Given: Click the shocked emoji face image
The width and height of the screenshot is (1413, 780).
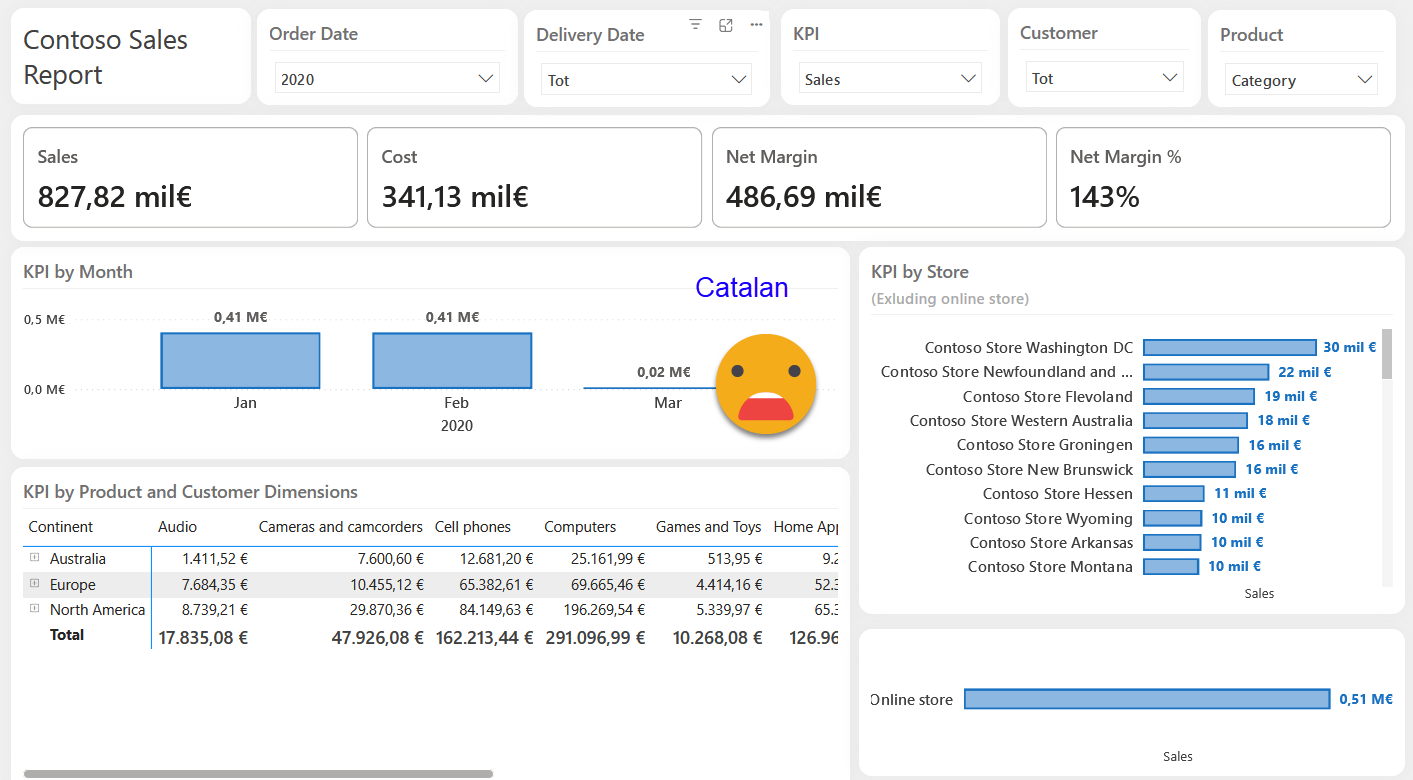Looking at the screenshot, I should point(766,385).
